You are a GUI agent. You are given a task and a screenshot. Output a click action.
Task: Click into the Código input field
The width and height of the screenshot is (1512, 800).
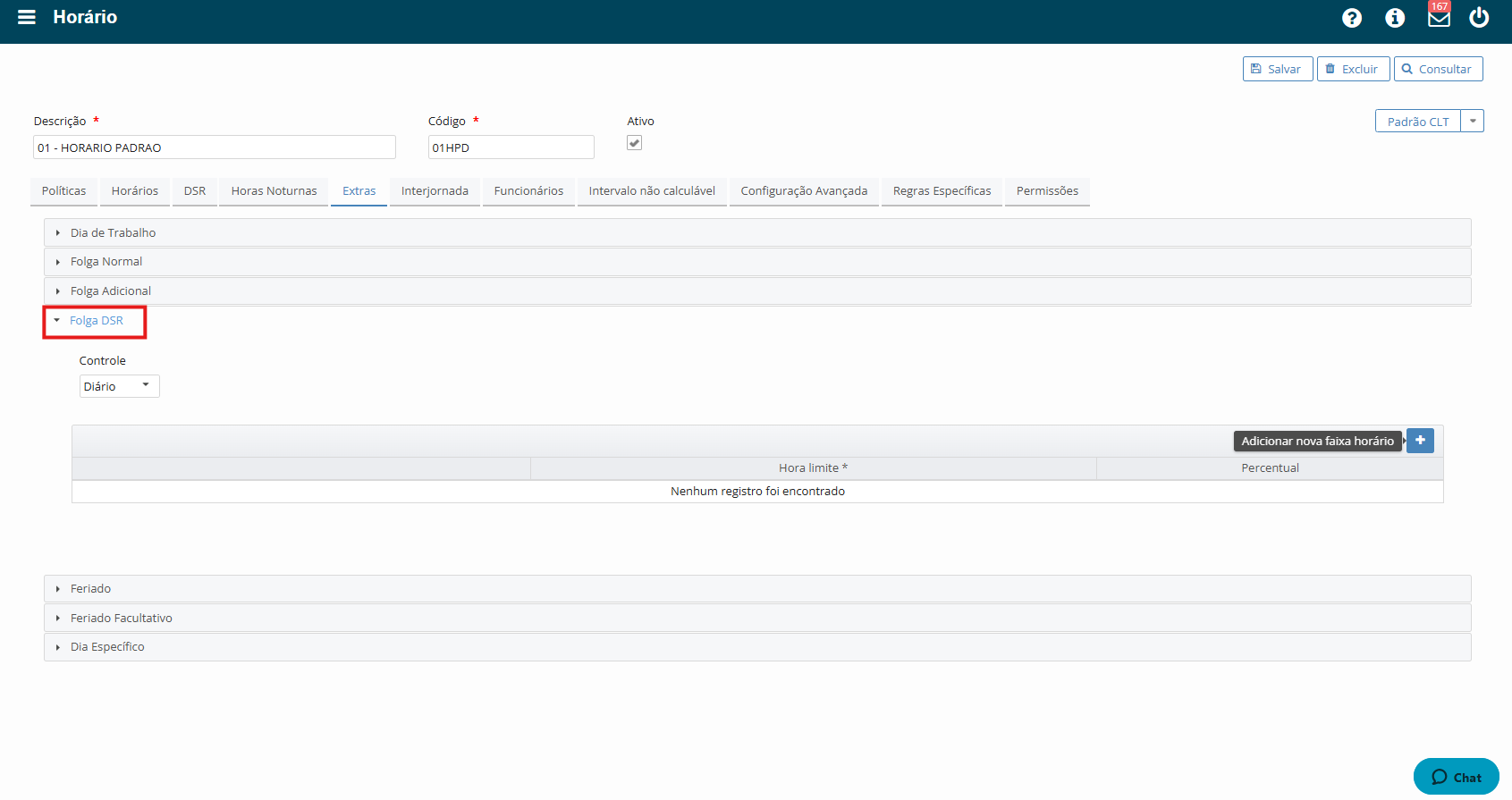tap(511, 147)
